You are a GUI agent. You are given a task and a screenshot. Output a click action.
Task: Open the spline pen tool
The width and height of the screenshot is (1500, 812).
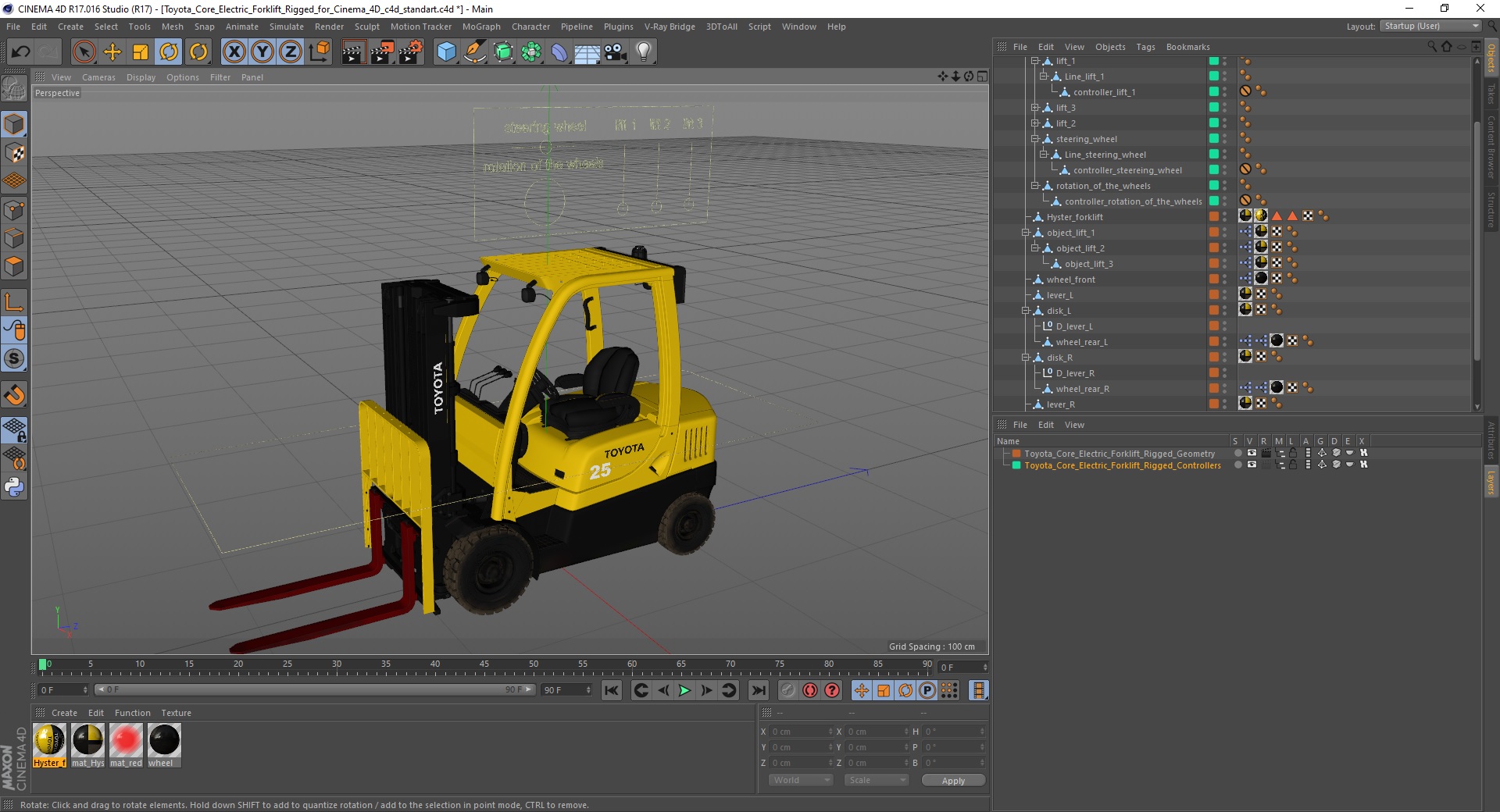474,52
